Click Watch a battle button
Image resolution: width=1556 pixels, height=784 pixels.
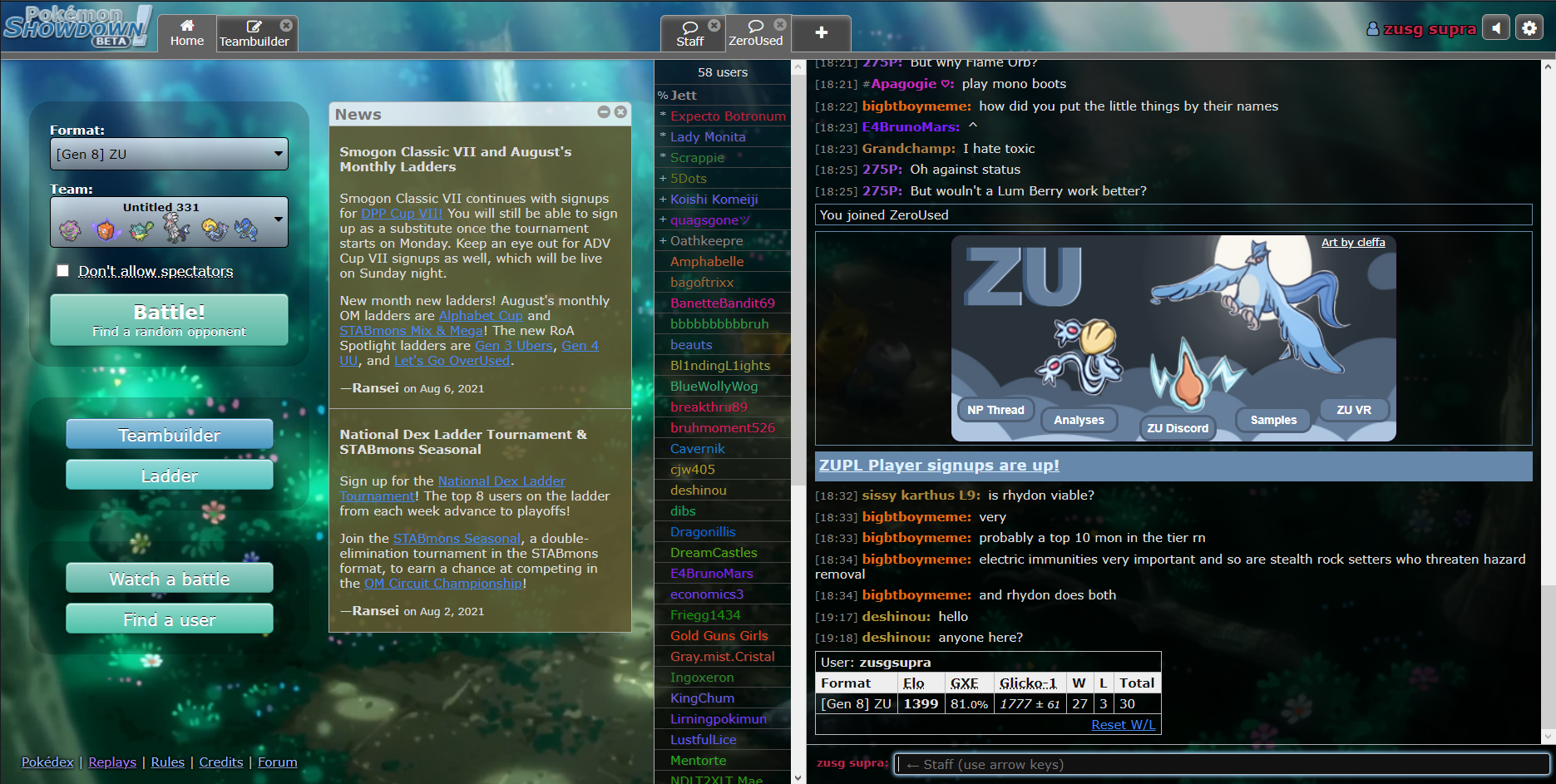point(170,579)
